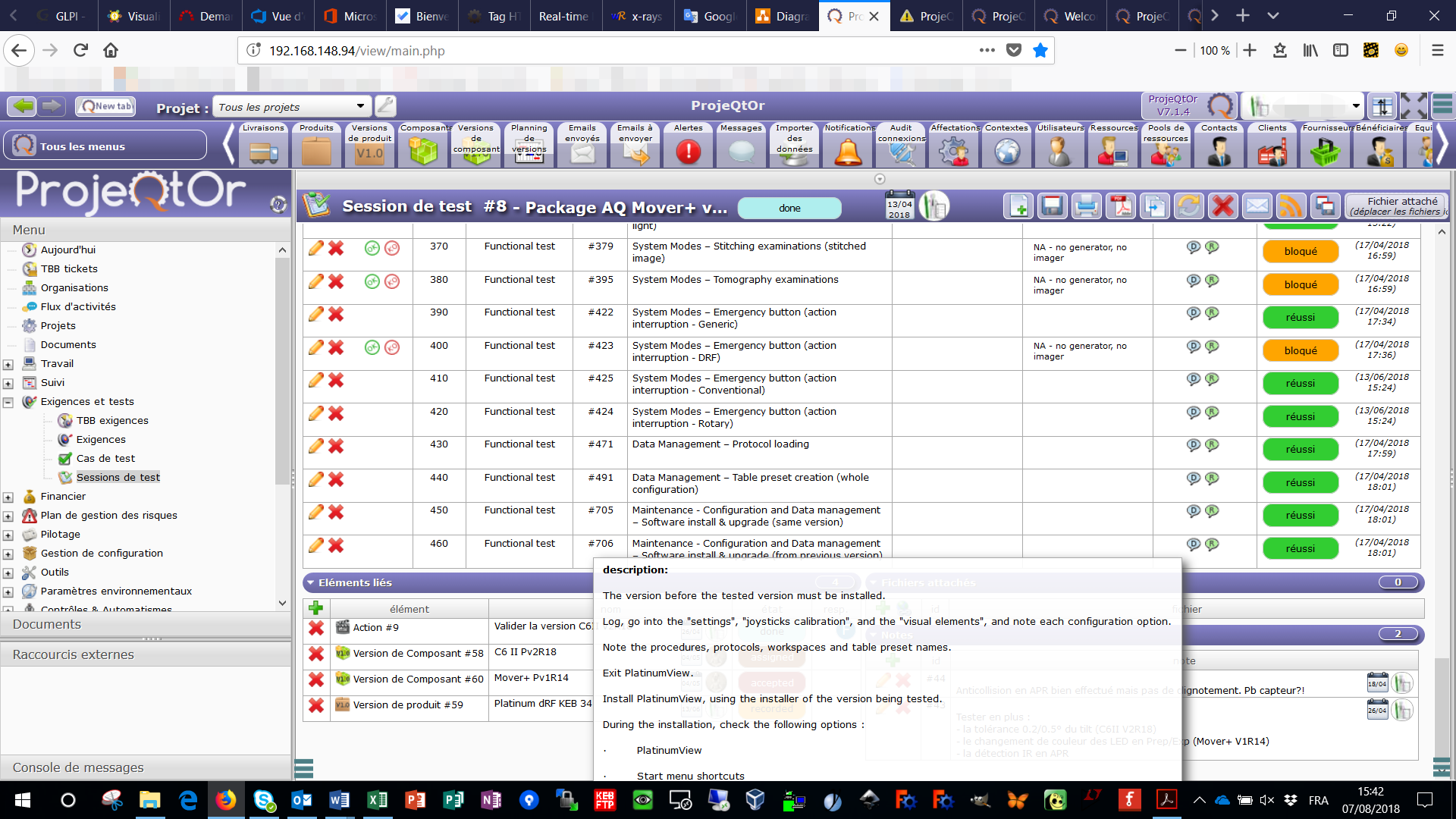Select Cas de test in menu
The height and width of the screenshot is (819, 1456).
click(x=105, y=458)
